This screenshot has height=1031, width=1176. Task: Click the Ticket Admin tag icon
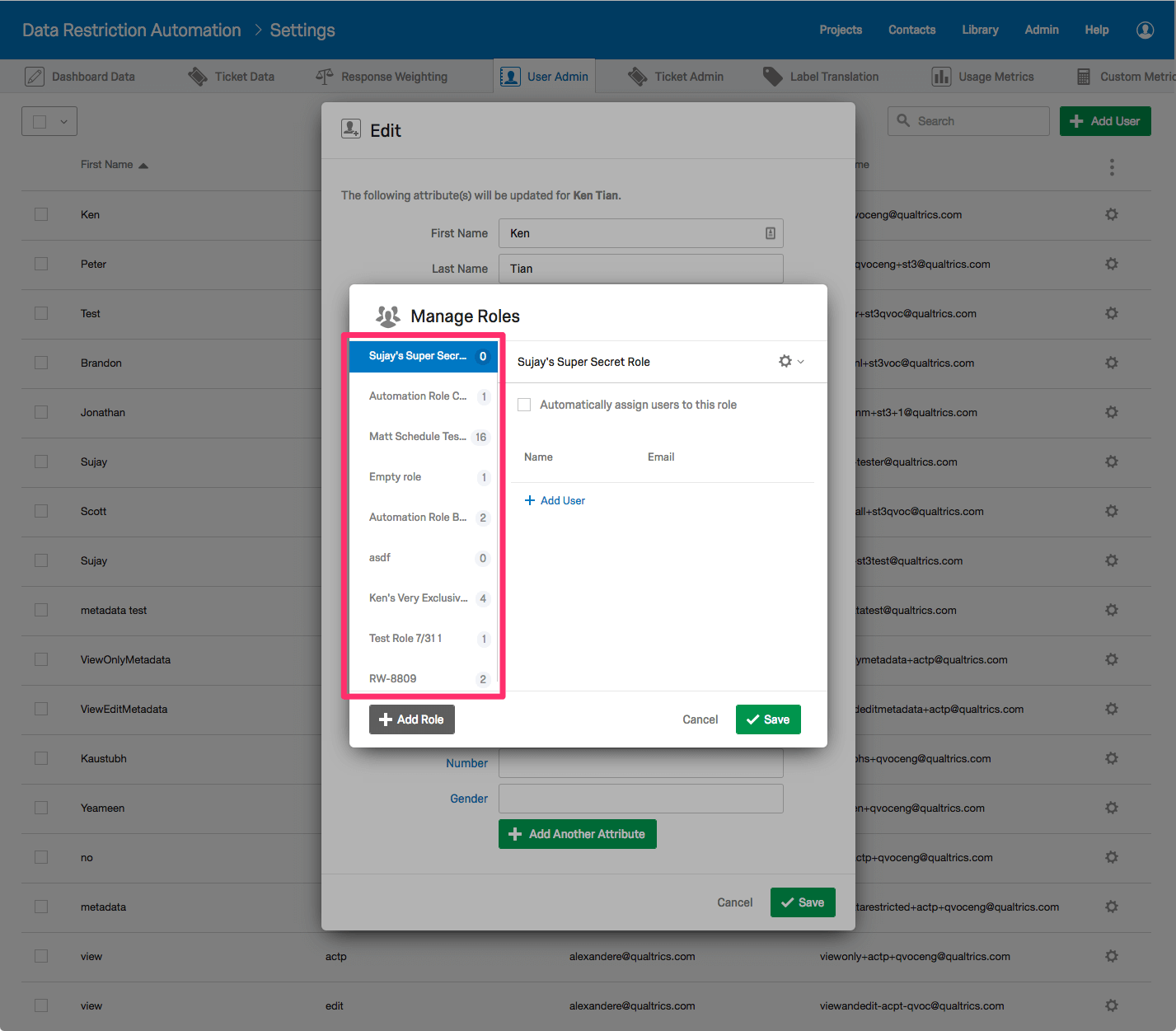coord(637,77)
